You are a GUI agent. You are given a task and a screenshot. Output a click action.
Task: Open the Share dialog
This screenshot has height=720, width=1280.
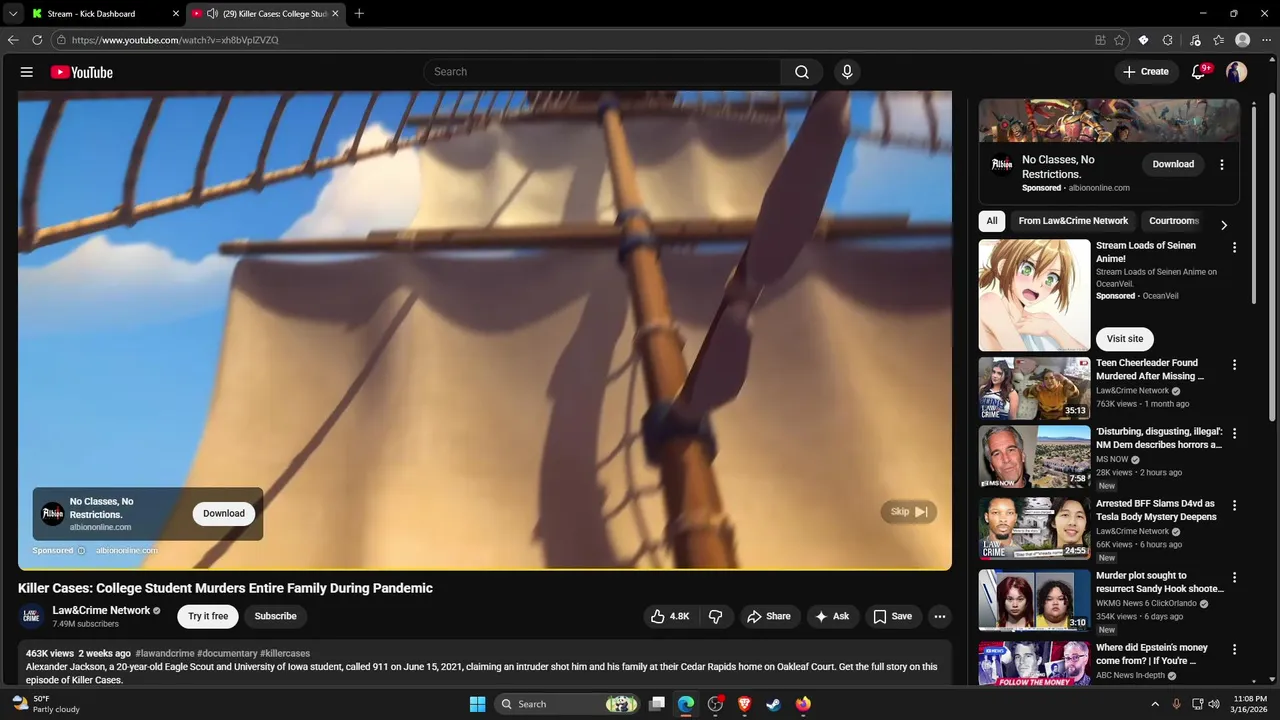click(x=768, y=617)
